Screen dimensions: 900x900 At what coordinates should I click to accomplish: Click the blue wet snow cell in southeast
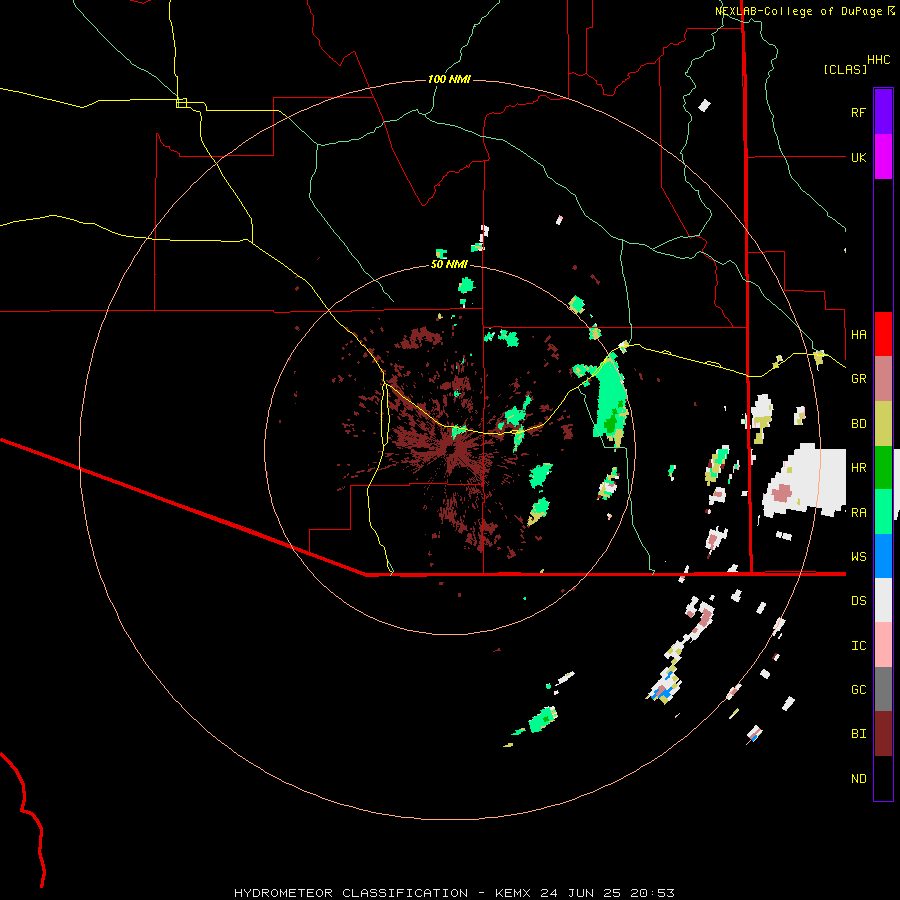pos(665,693)
